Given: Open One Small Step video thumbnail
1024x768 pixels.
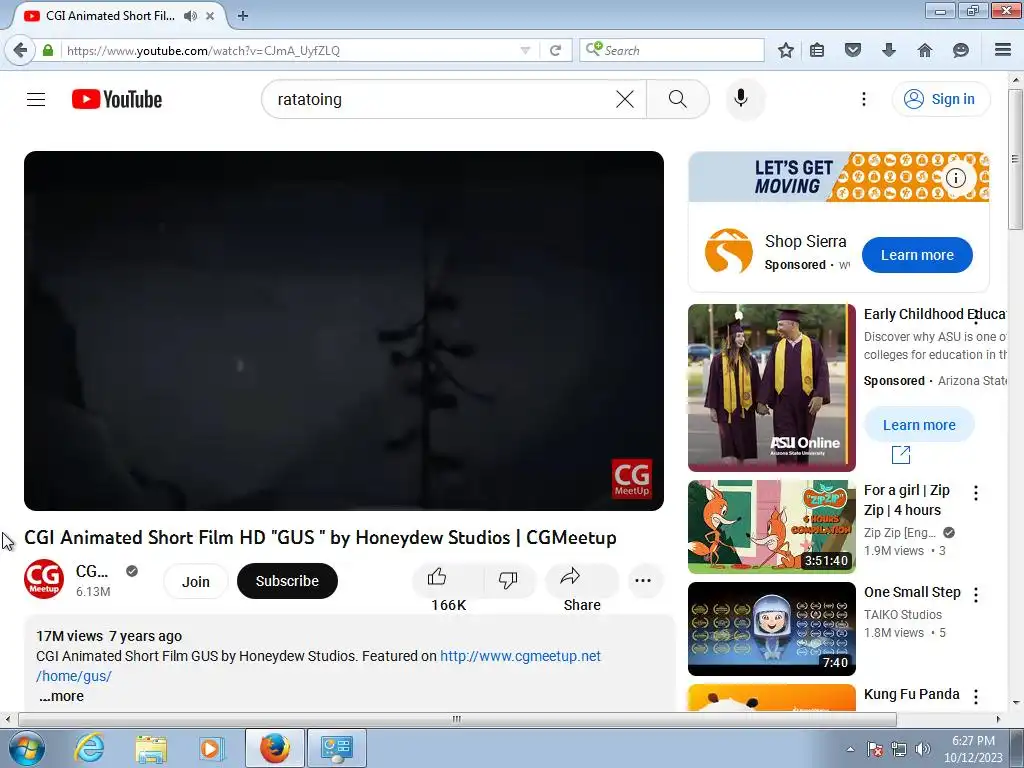Looking at the screenshot, I should pos(771,629).
